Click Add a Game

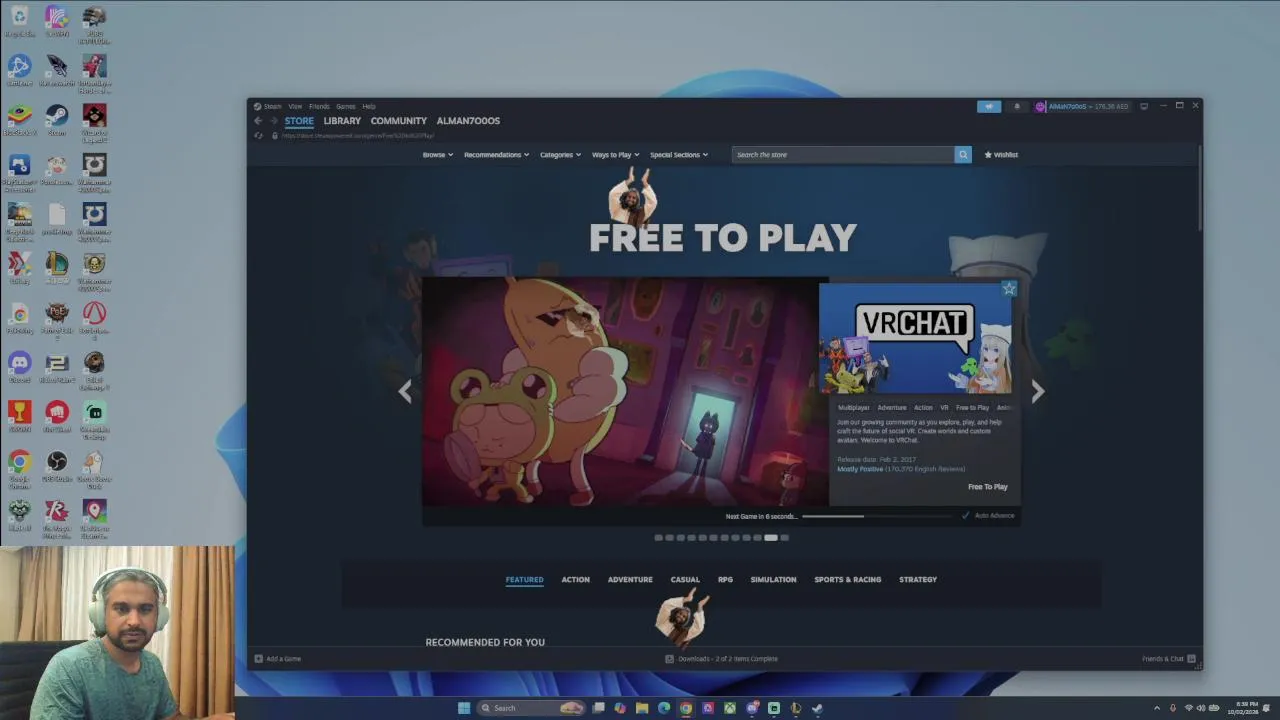tap(278, 659)
